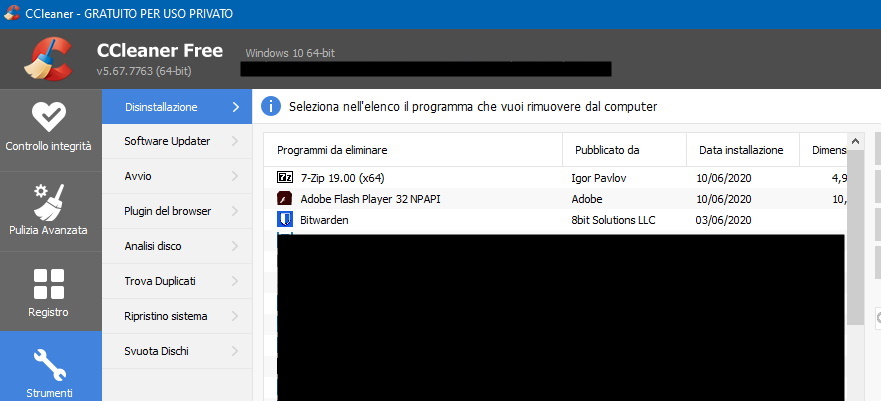Screen dimensions: 881x401
Task: Select the Bitwarden program row
Action: (555, 220)
